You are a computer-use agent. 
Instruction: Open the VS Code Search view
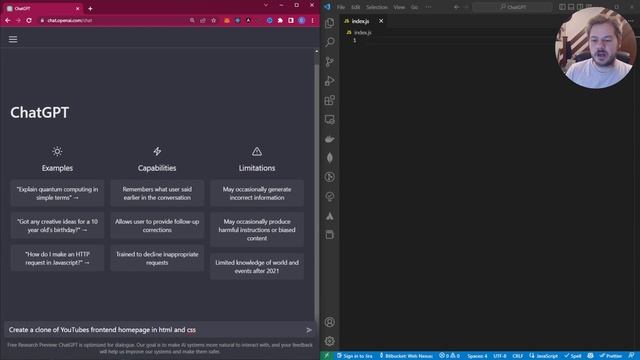pyautogui.click(x=330, y=42)
